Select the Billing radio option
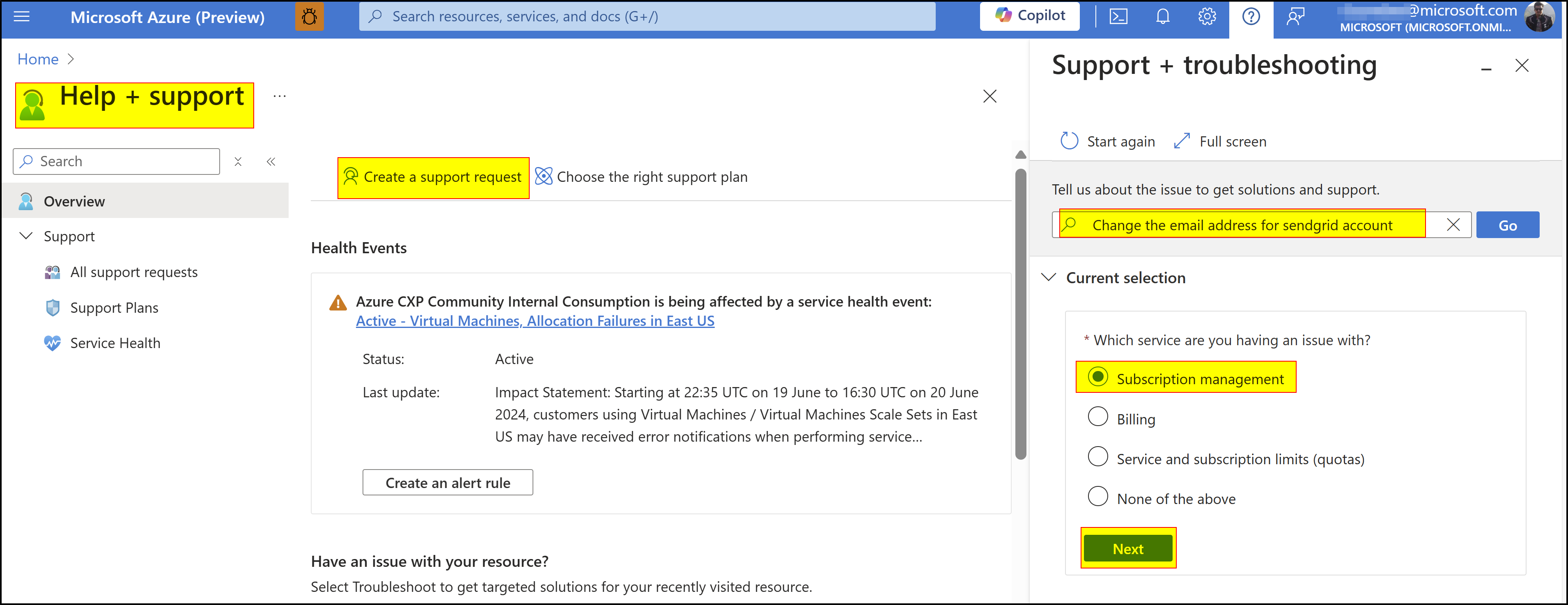 pyautogui.click(x=1097, y=417)
